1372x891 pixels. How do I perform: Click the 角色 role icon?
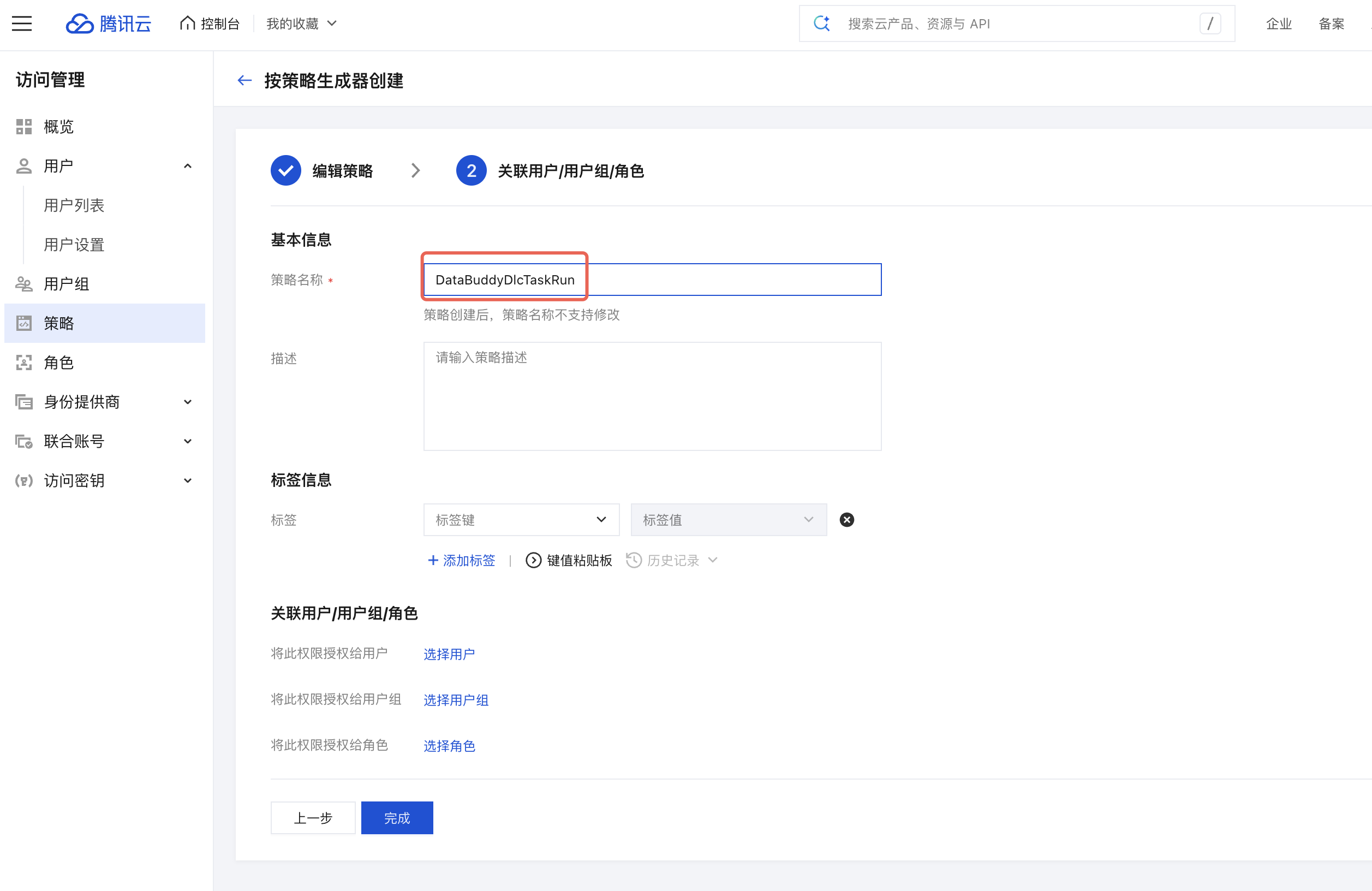pos(23,362)
